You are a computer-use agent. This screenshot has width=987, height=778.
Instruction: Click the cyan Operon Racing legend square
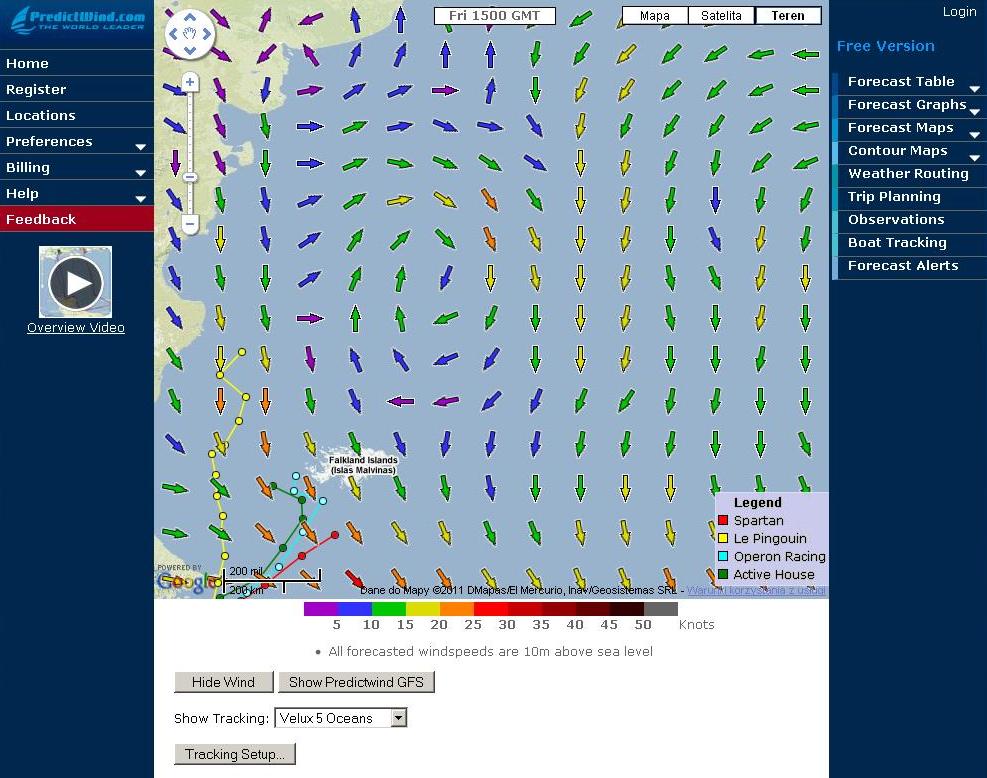pos(723,556)
